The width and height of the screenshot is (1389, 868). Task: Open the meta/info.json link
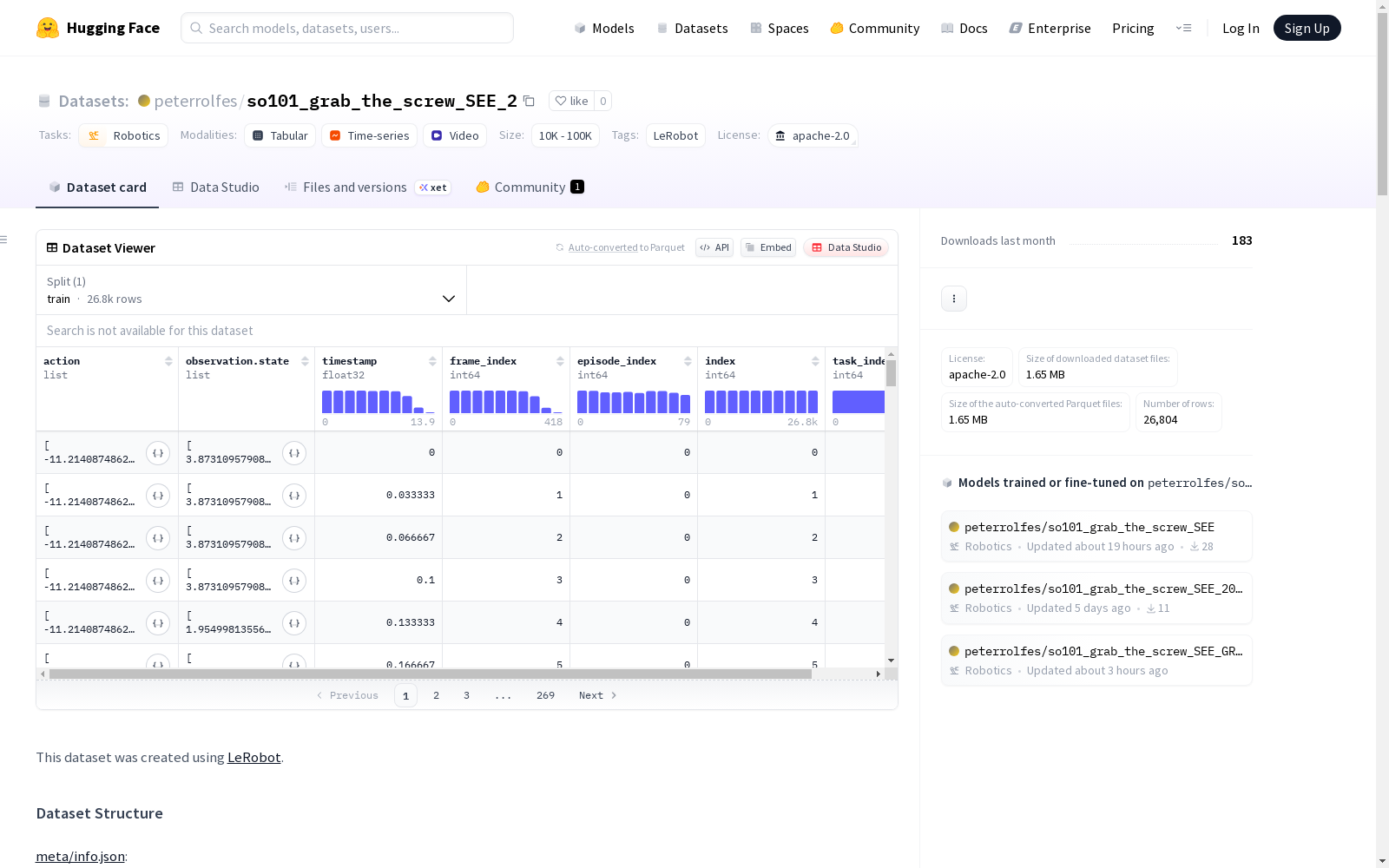(80, 856)
